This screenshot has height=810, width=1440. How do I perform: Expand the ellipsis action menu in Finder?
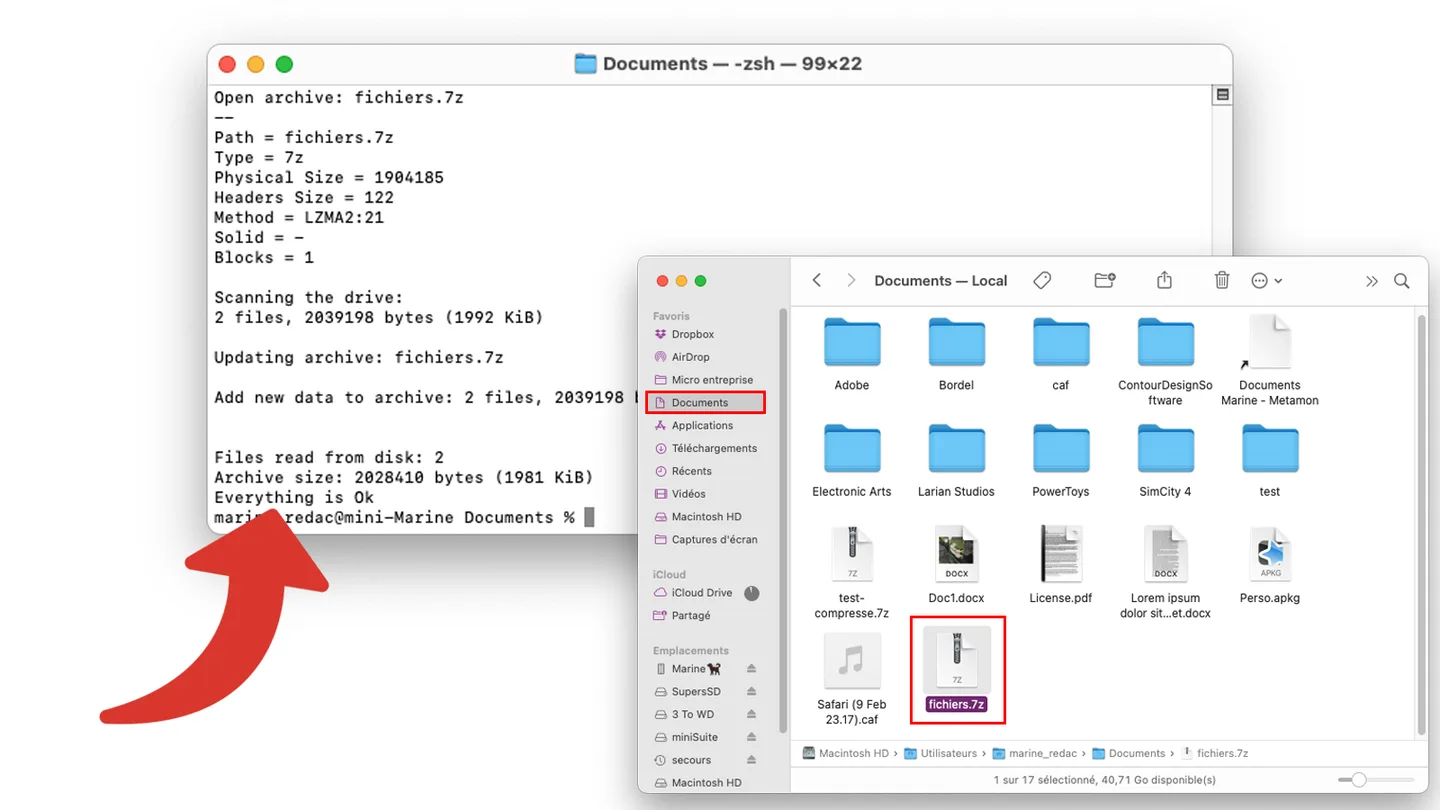pos(1266,281)
